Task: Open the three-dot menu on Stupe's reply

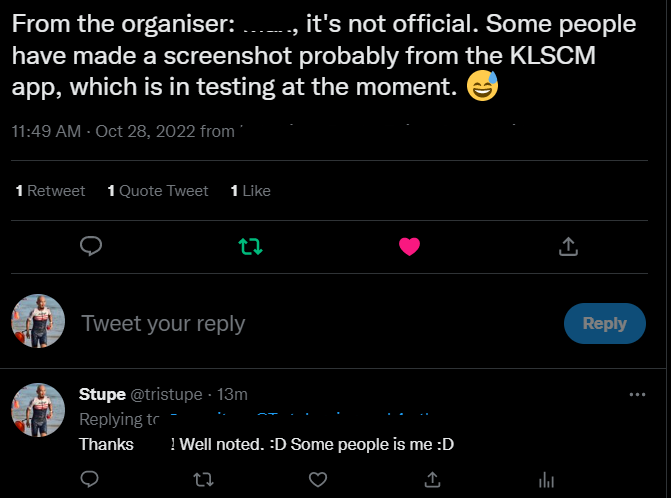Action: 637,395
